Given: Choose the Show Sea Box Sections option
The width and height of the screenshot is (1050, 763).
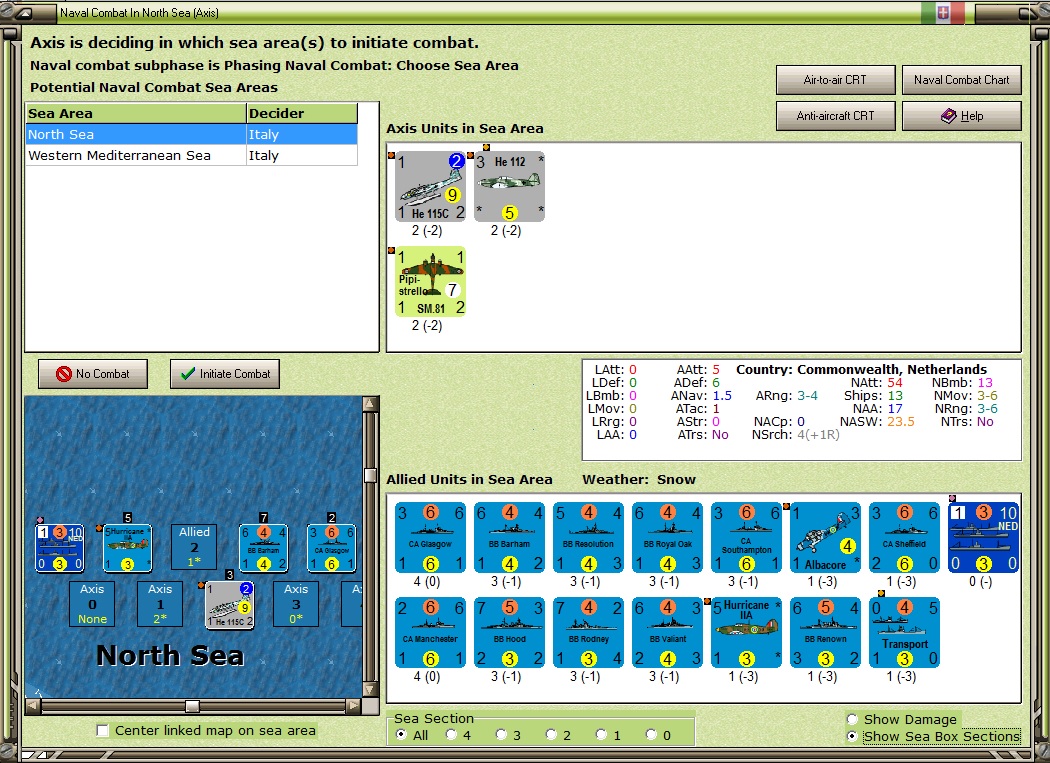Looking at the screenshot, I should (x=852, y=736).
